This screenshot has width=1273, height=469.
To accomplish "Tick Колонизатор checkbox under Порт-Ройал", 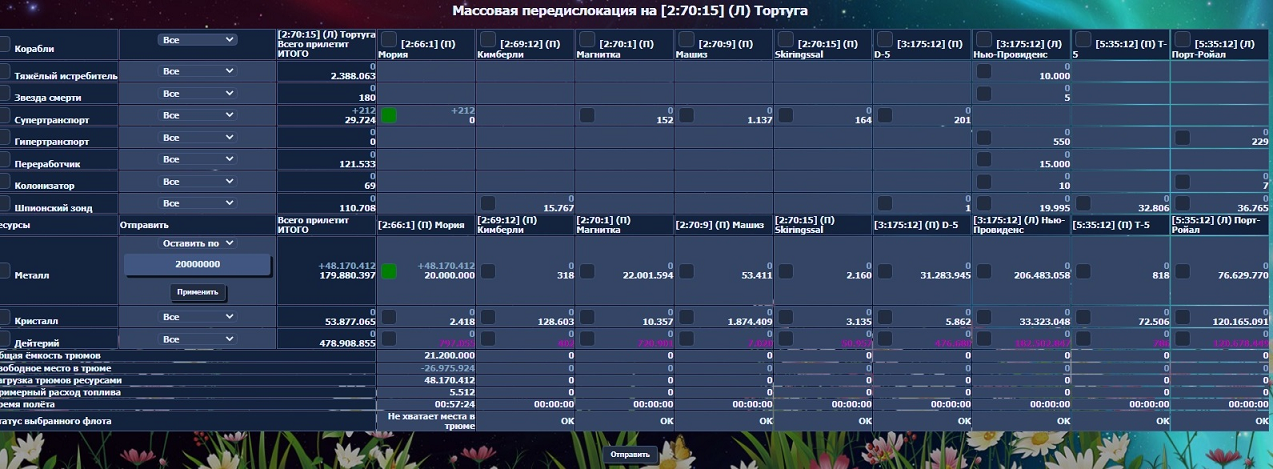I will 1182,181.
